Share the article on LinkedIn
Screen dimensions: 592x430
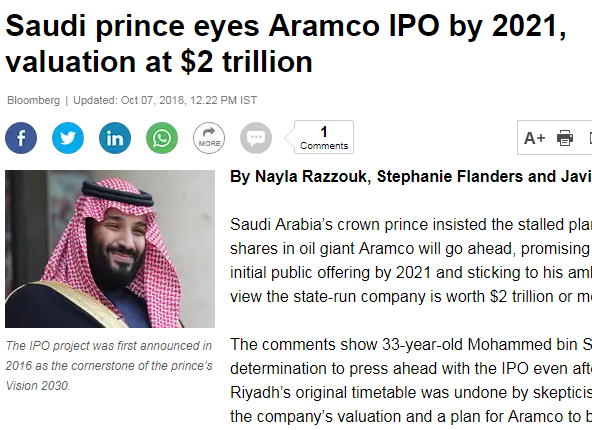click(x=115, y=138)
